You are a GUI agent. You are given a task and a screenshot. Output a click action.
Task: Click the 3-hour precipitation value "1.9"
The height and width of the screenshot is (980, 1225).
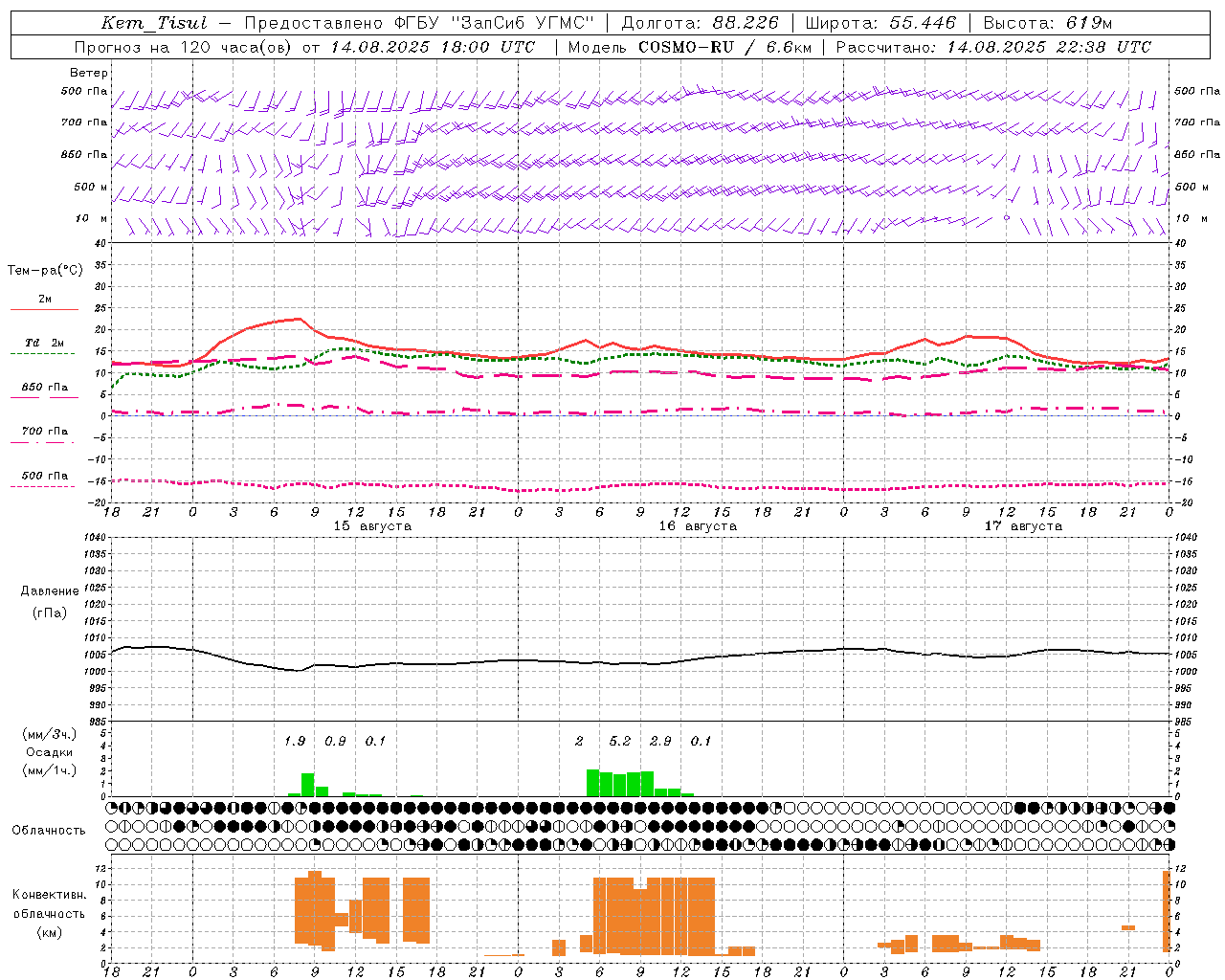click(295, 741)
